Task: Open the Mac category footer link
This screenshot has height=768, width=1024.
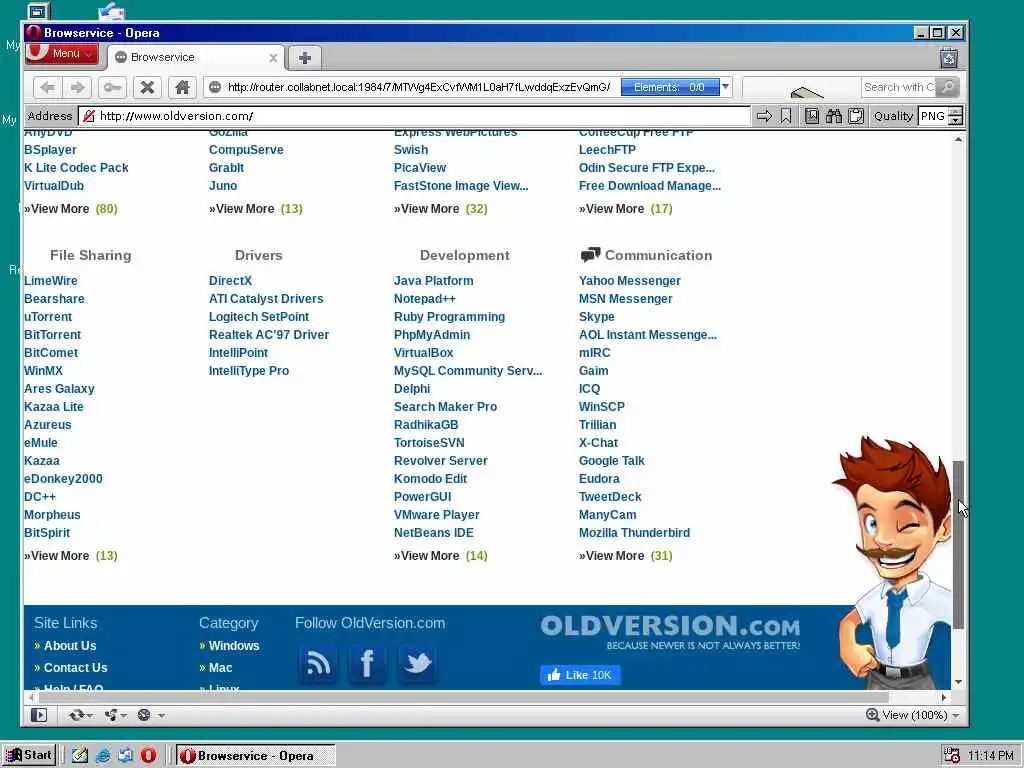Action: point(220,668)
